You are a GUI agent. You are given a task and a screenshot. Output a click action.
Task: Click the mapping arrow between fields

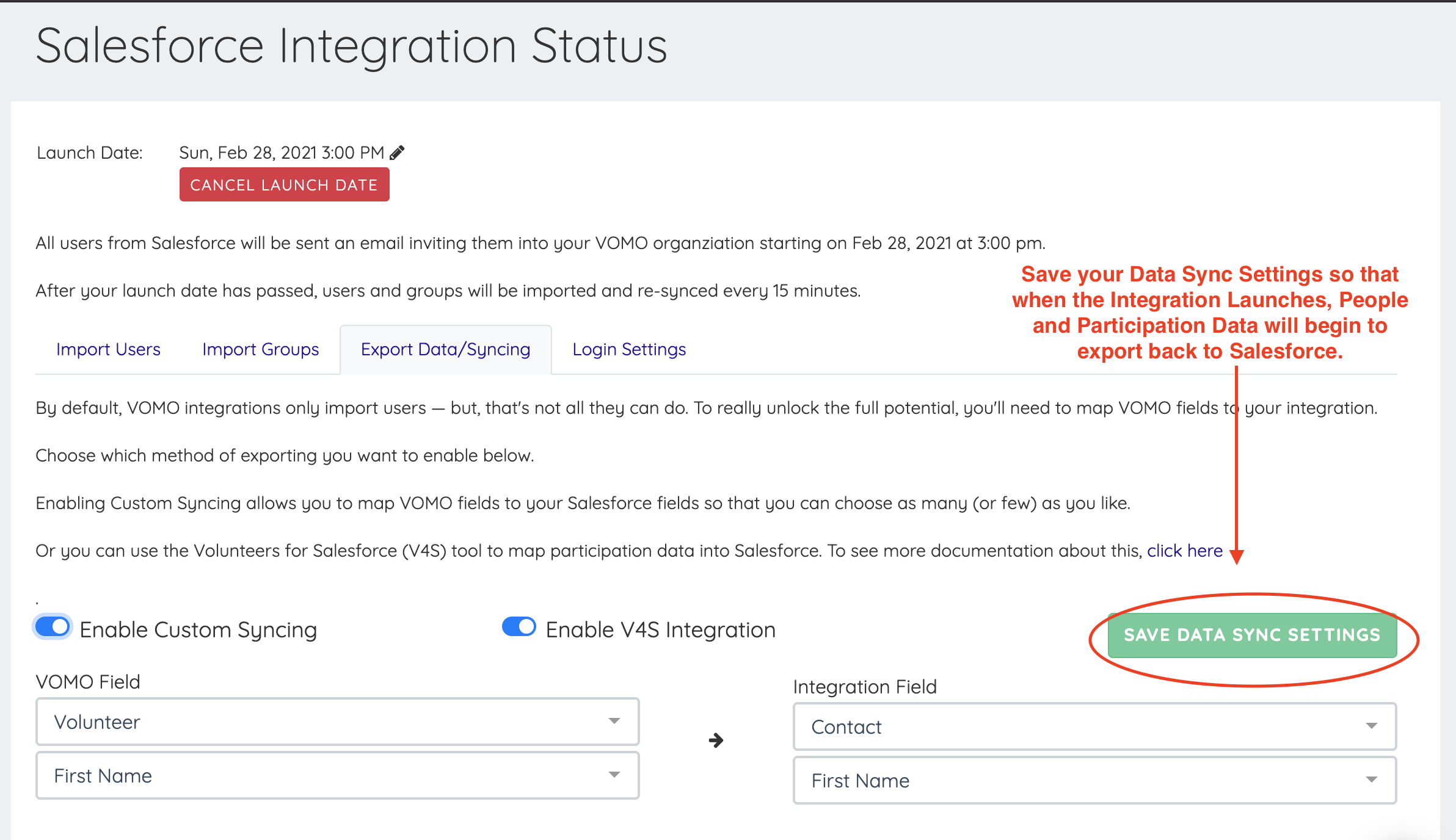click(x=716, y=740)
